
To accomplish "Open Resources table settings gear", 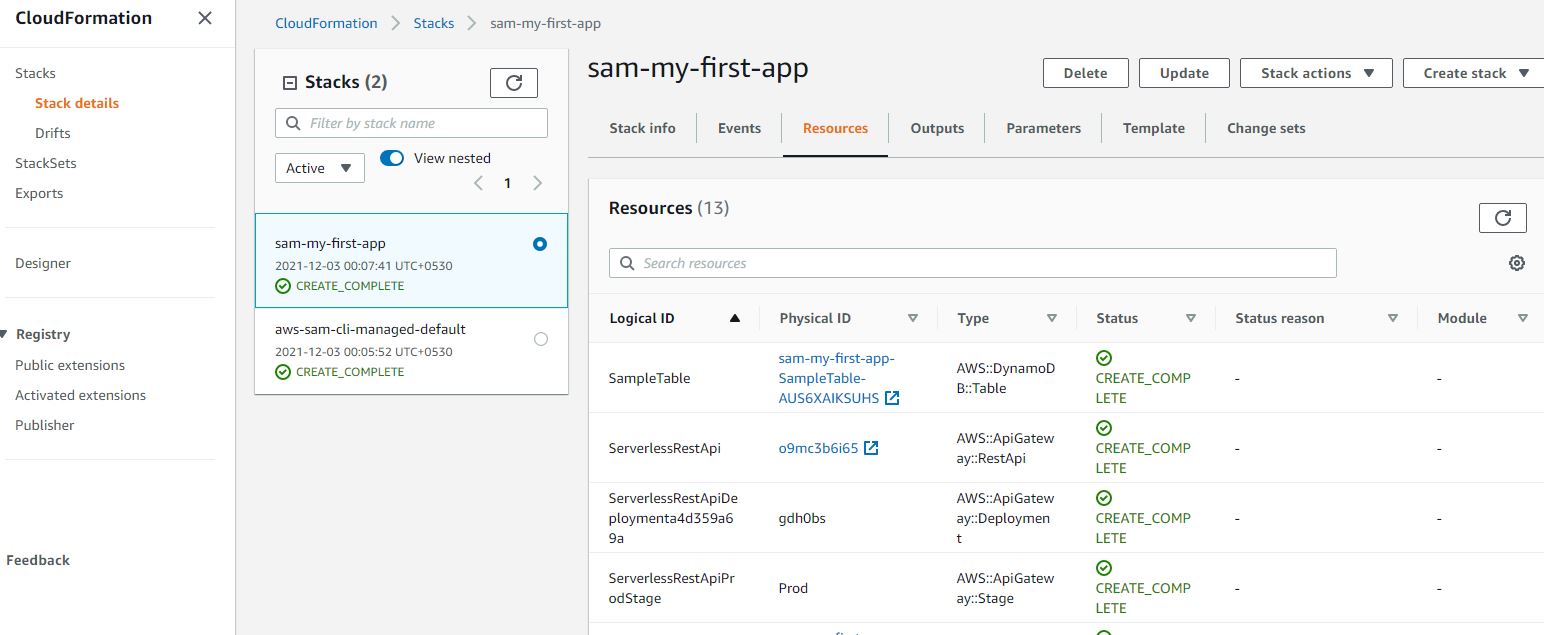I will pos(1516,263).
